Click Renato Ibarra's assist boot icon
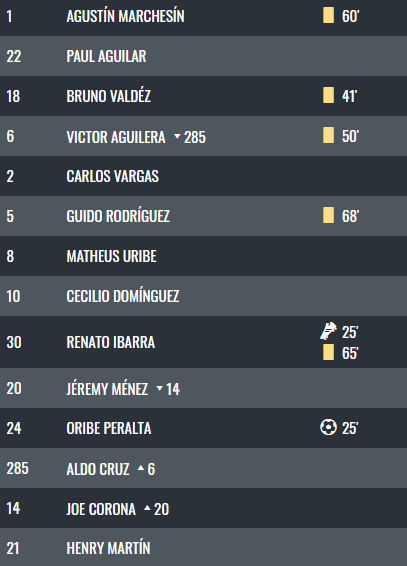The height and width of the screenshot is (566, 407). tap(328, 331)
